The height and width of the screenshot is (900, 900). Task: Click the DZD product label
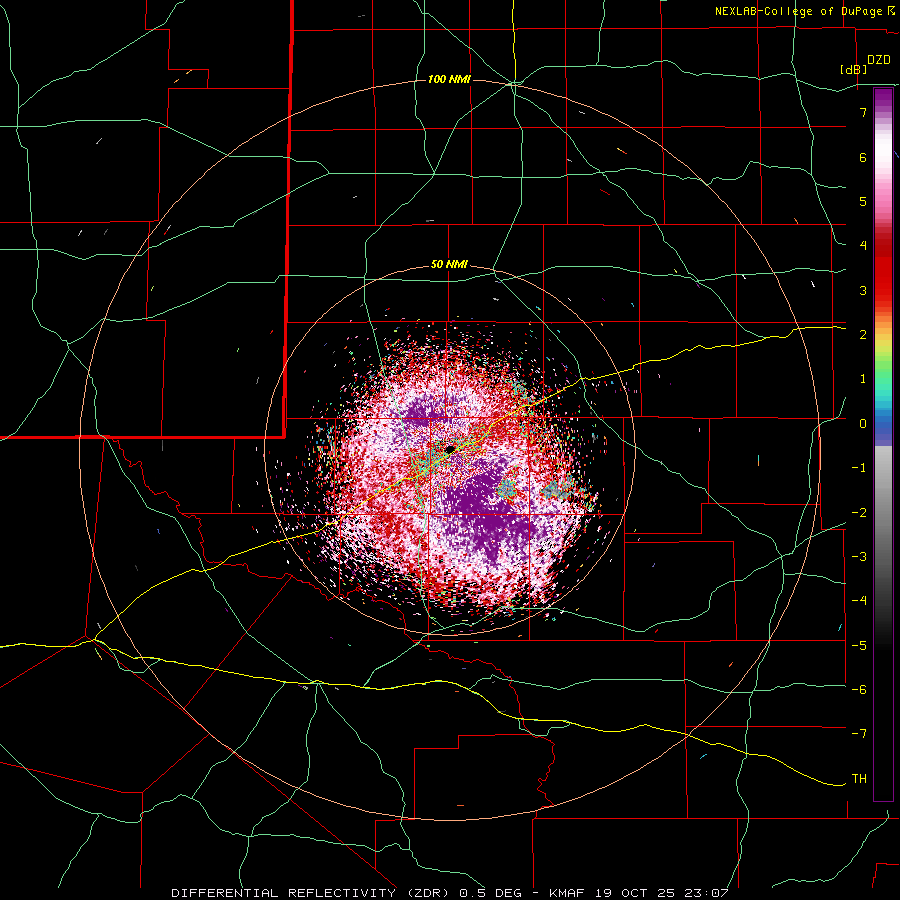coord(879,60)
